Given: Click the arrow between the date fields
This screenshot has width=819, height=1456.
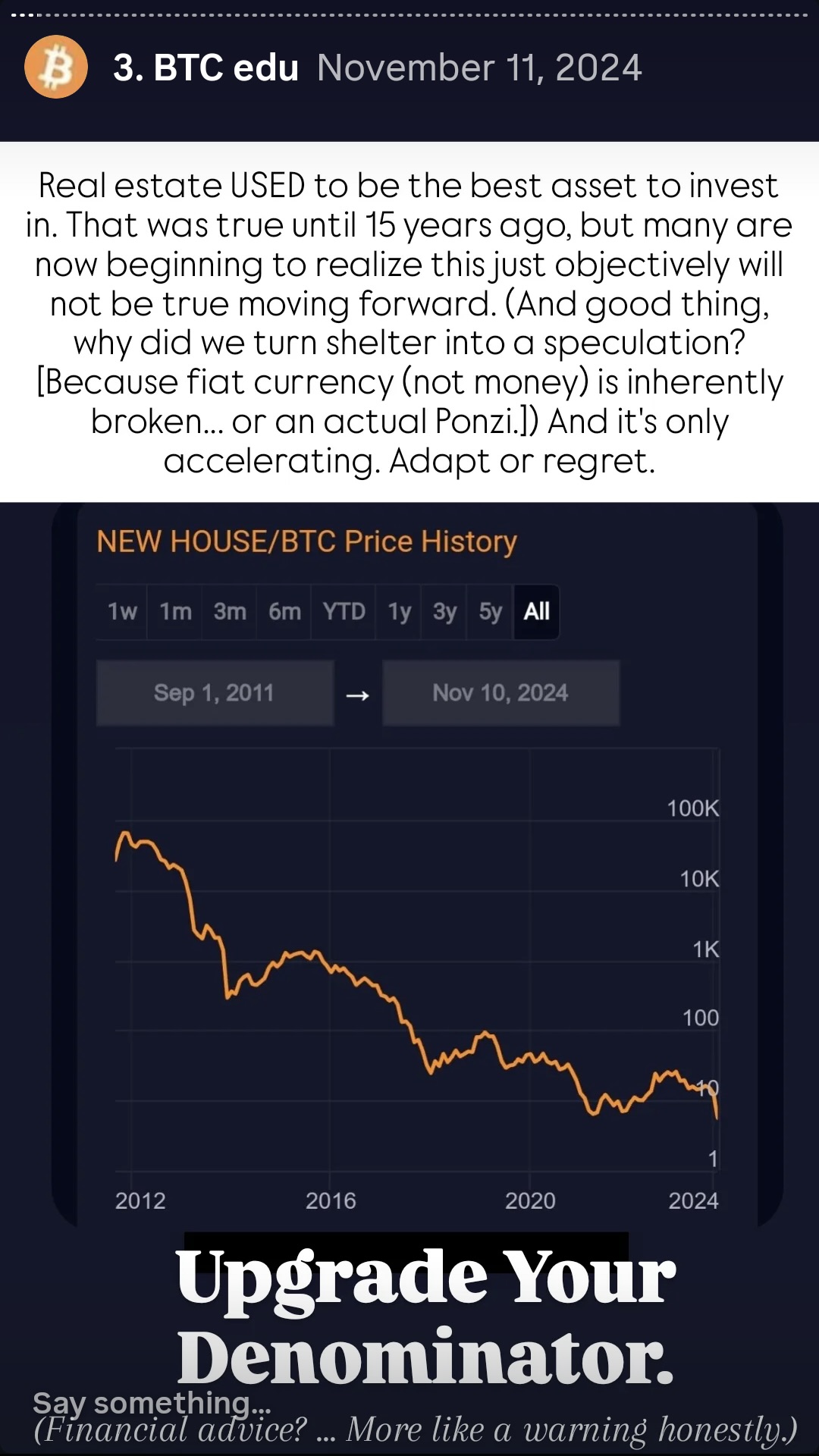Looking at the screenshot, I should click(358, 695).
